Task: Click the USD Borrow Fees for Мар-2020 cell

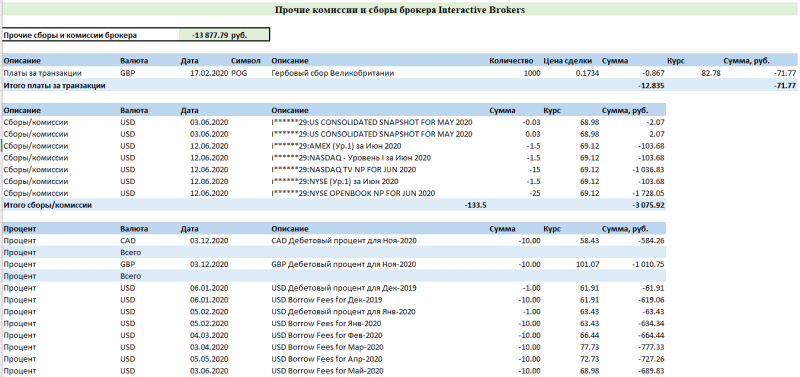Action: coord(327,347)
